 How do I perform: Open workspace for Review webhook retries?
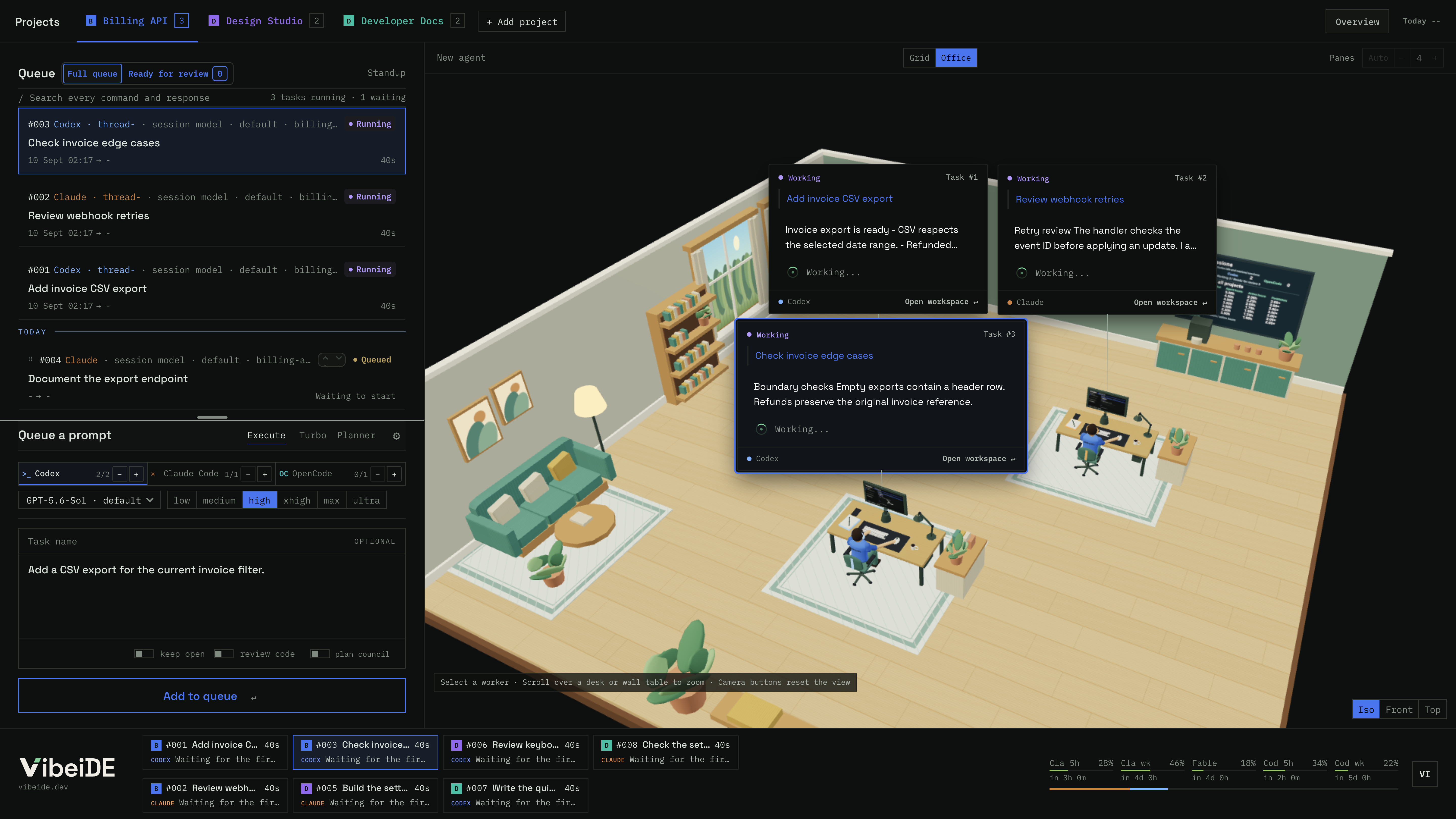(x=1170, y=302)
